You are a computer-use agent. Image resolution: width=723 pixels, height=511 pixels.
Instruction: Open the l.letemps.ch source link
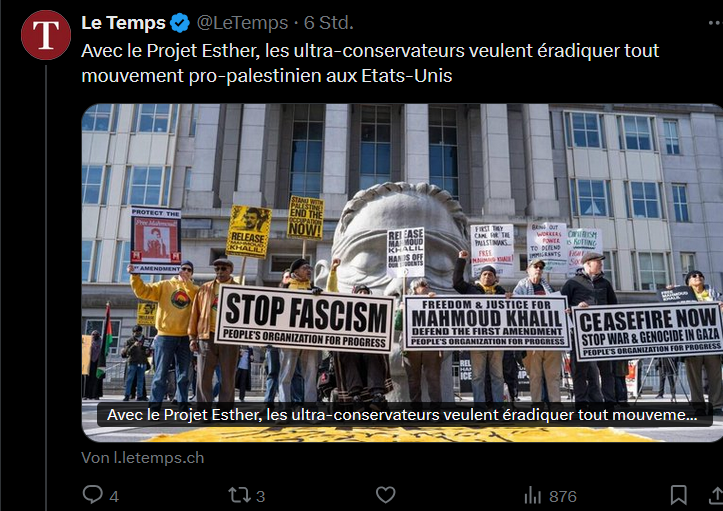tap(142, 458)
